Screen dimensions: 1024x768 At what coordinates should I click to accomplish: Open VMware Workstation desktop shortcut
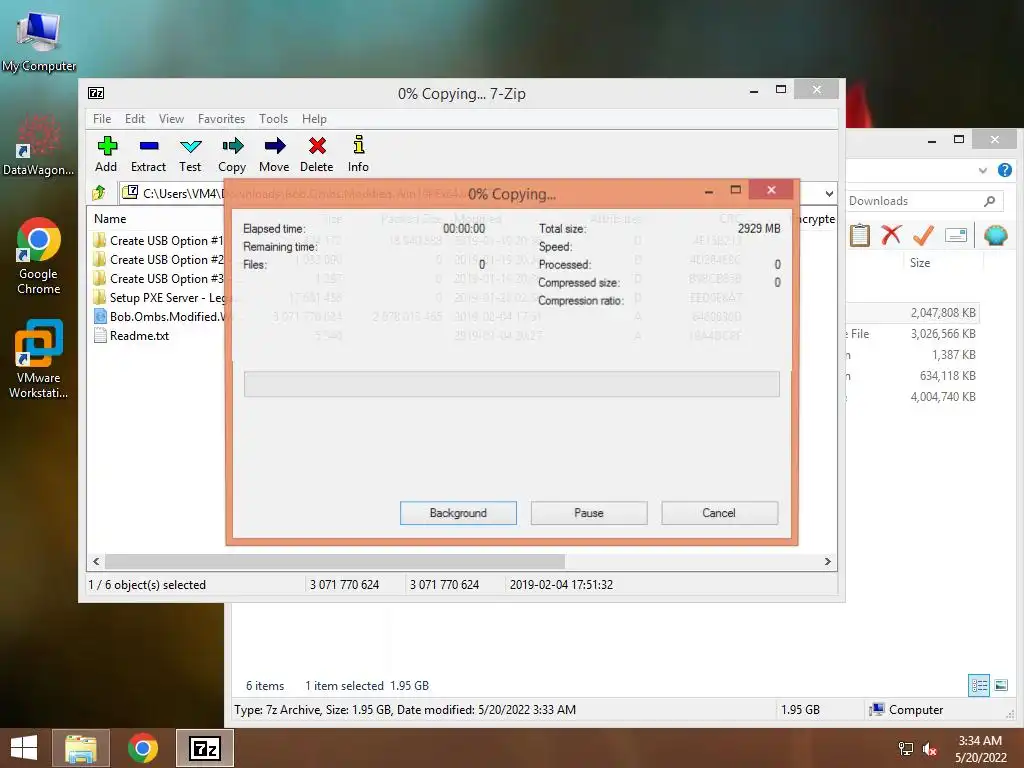39,359
